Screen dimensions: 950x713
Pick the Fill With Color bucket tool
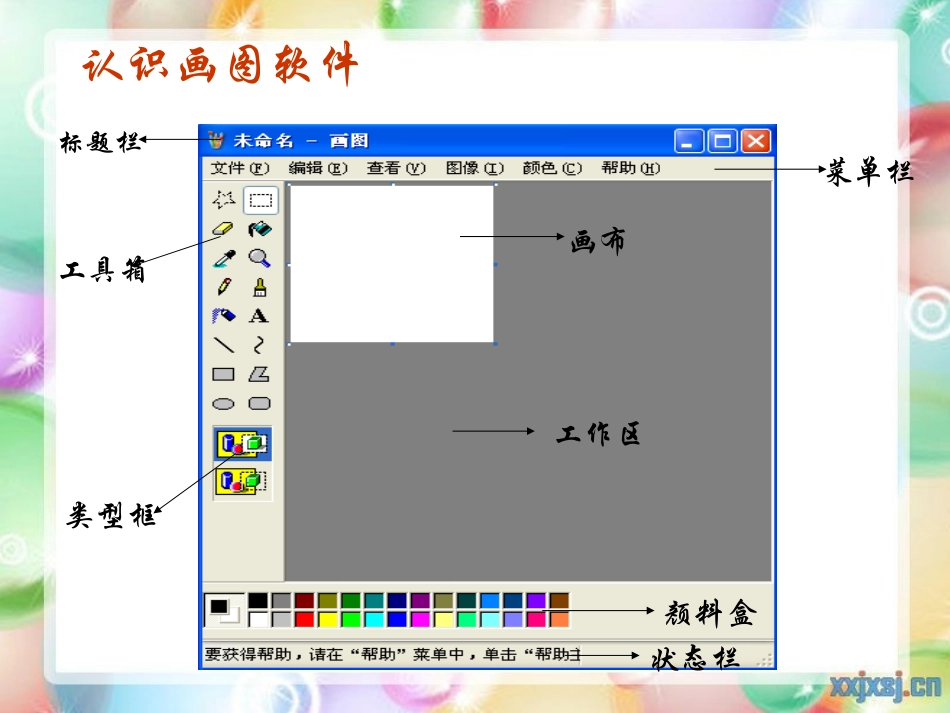[x=260, y=229]
